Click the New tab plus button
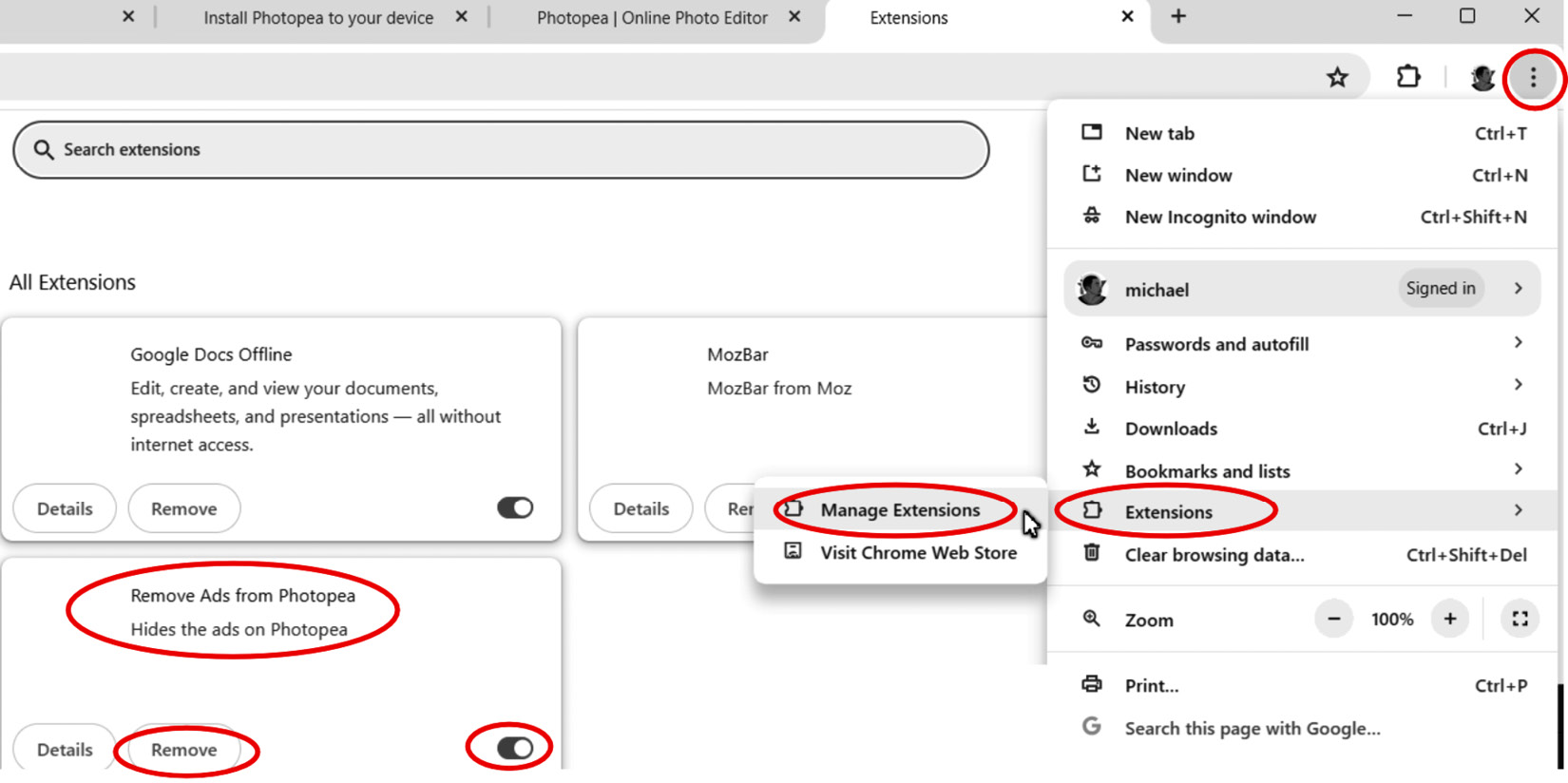Screen dimensions: 1568x783 click(x=1178, y=16)
